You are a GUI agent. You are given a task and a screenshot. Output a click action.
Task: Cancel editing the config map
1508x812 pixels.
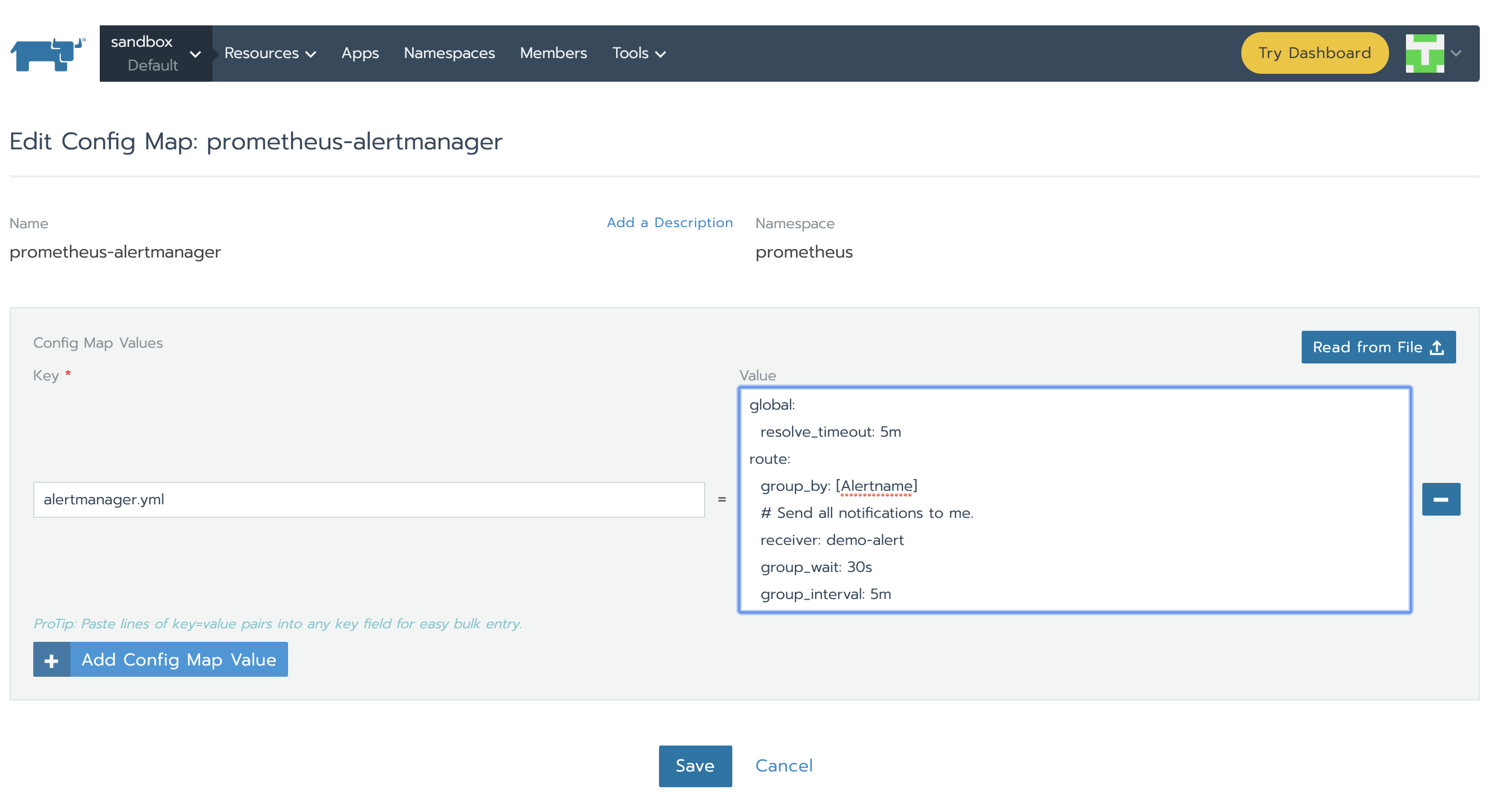pyautogui.click(x=783, y=766)
